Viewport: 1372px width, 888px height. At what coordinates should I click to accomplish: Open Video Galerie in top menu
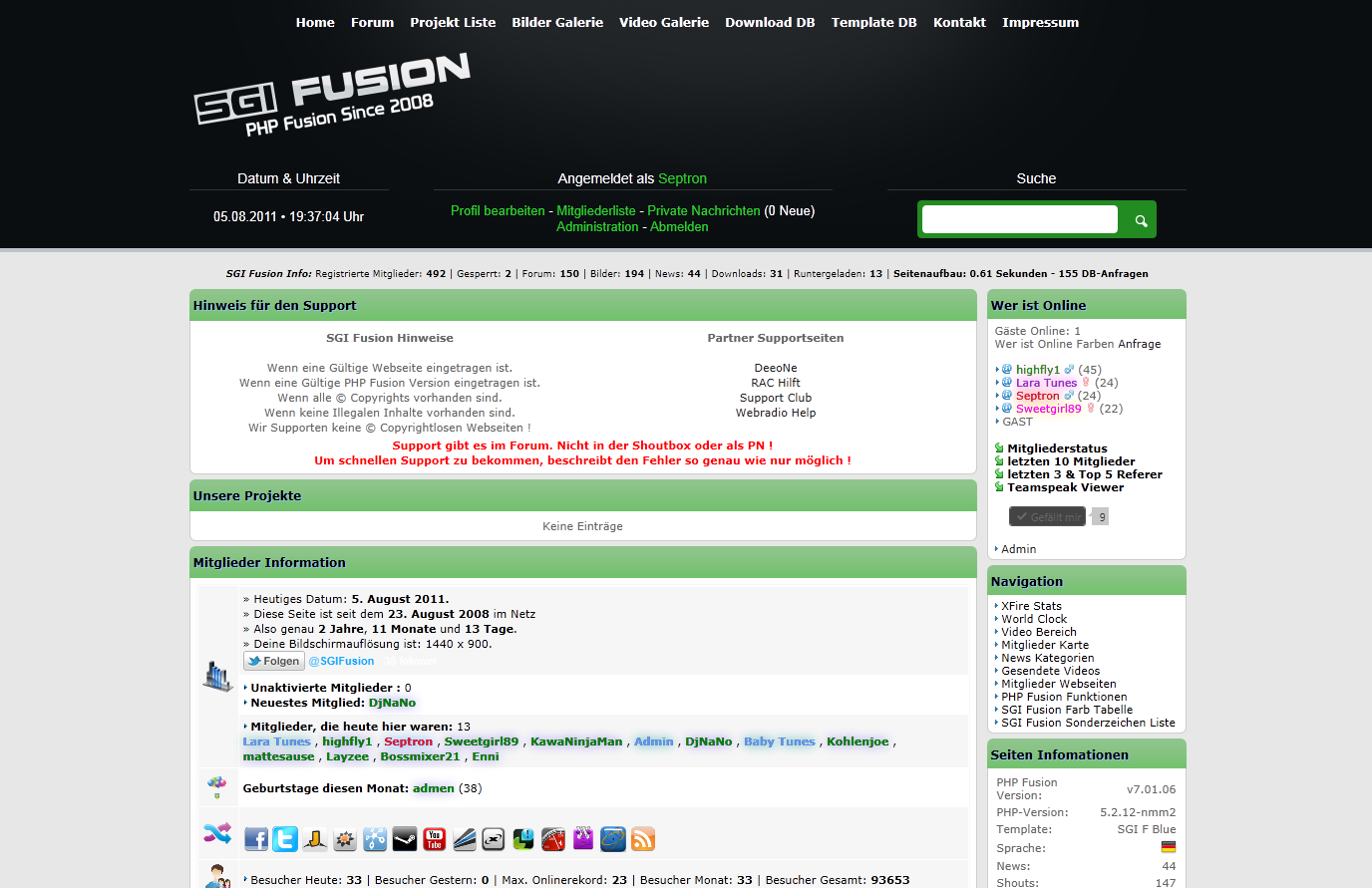tap(664, 22)
